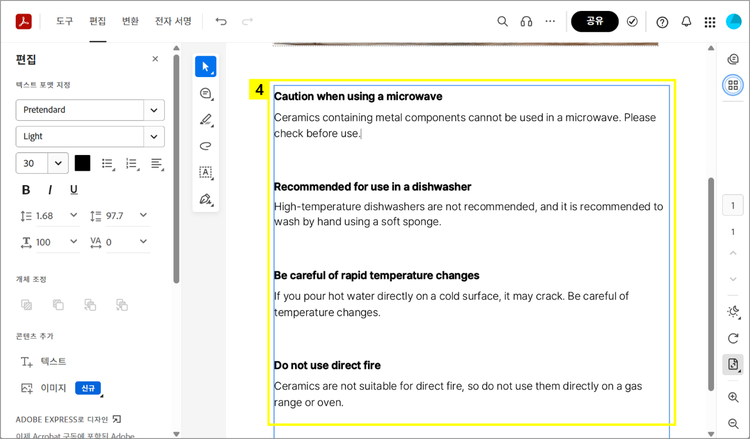Select the arrow selection tool

(206, 67)
